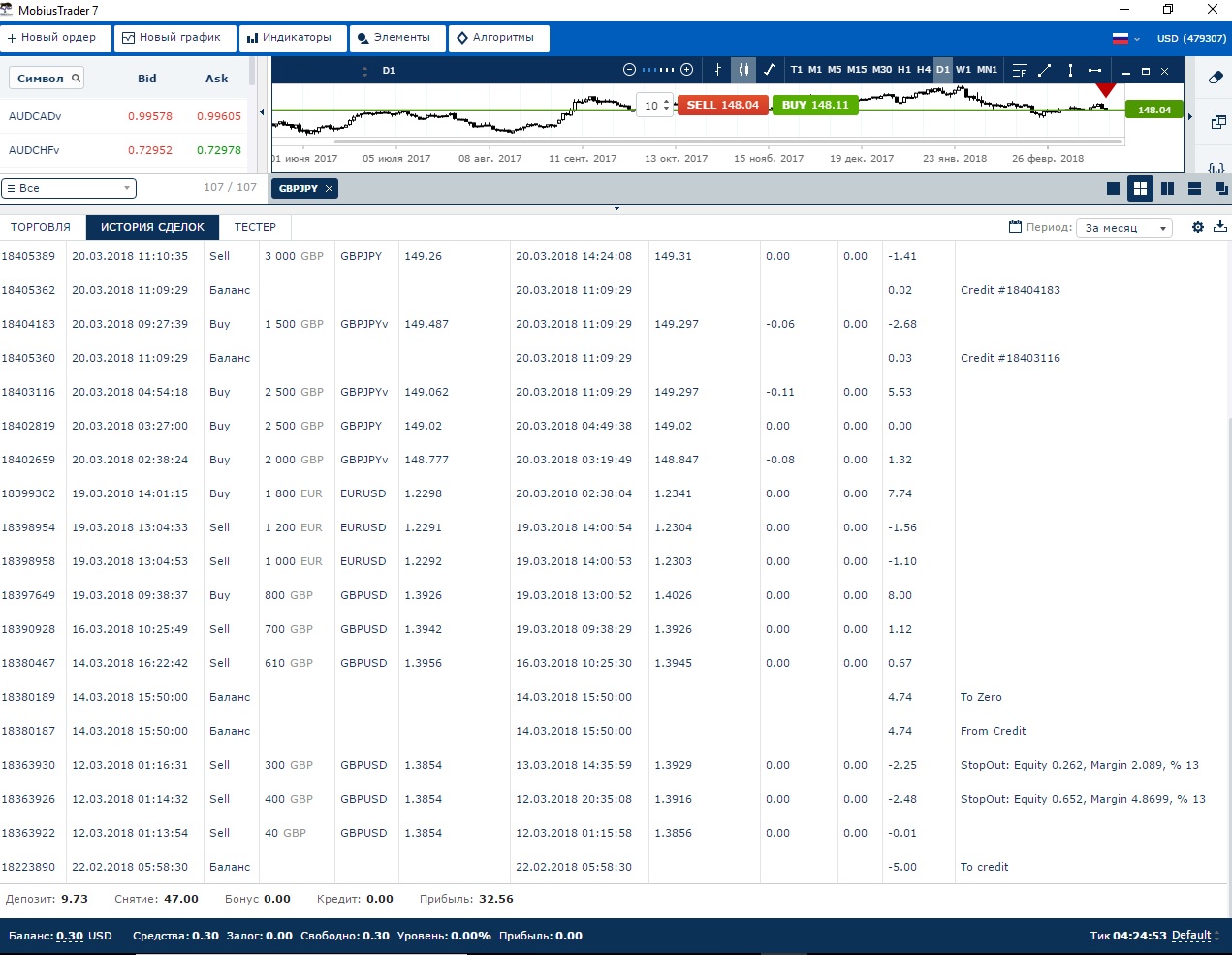
Task: Select line chart display icon
Action: pos(770,70)
